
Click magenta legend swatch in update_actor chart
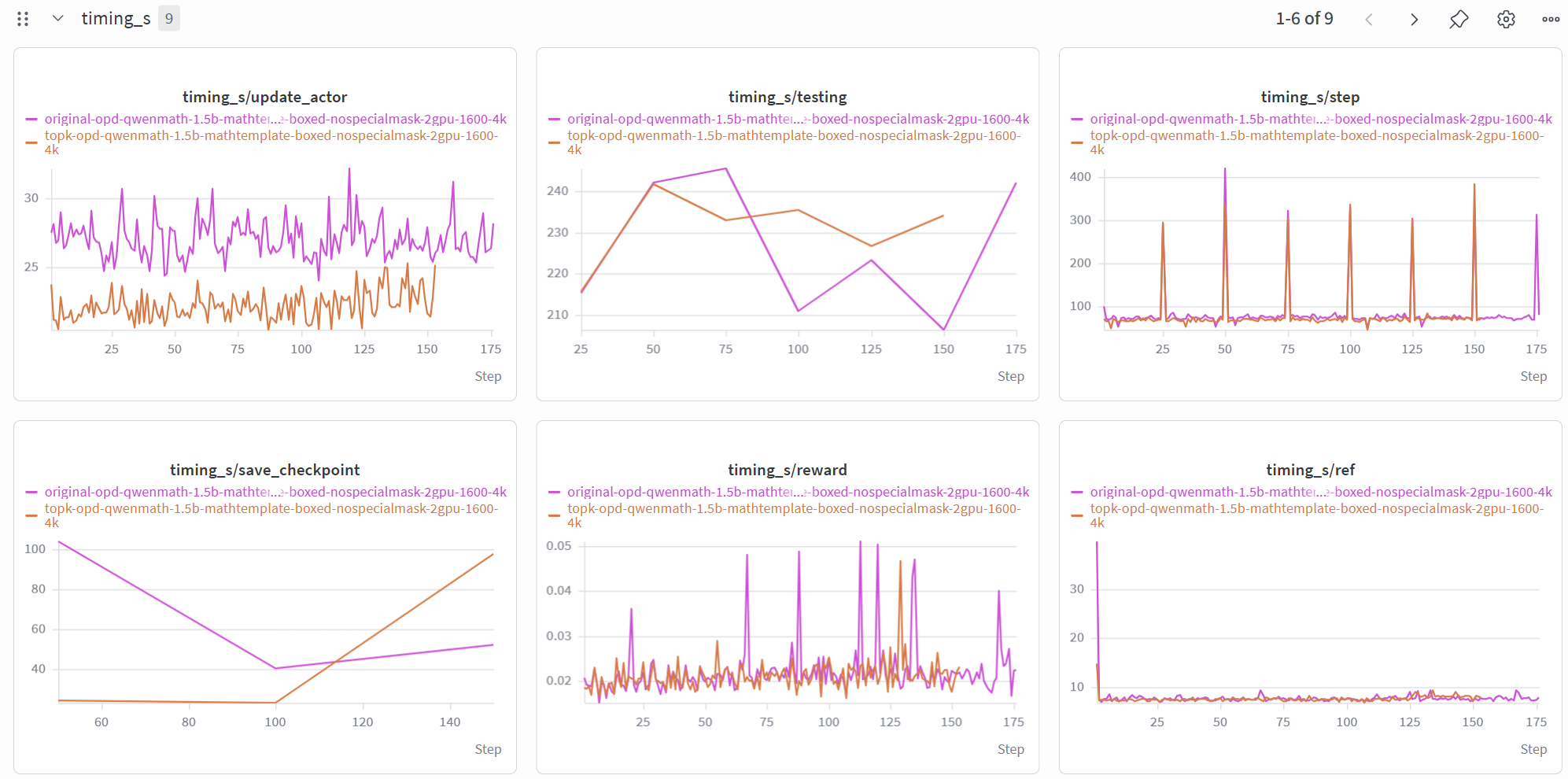point(31,120)
